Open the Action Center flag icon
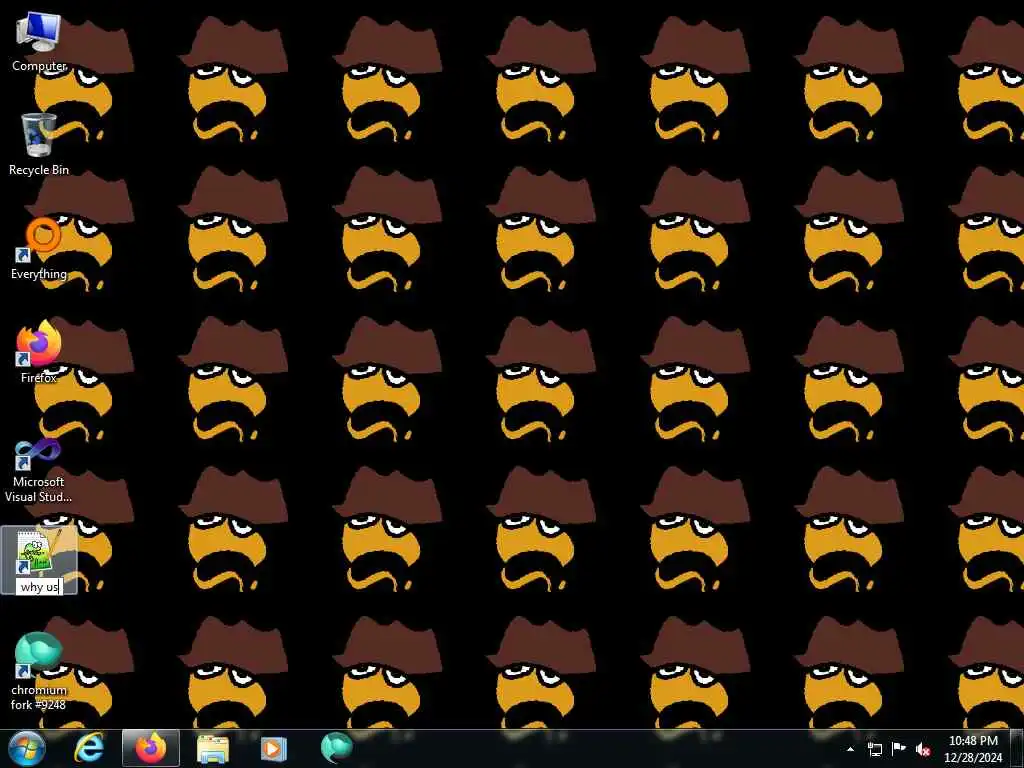Screen dimensions: 1024x768 (899, 748)
